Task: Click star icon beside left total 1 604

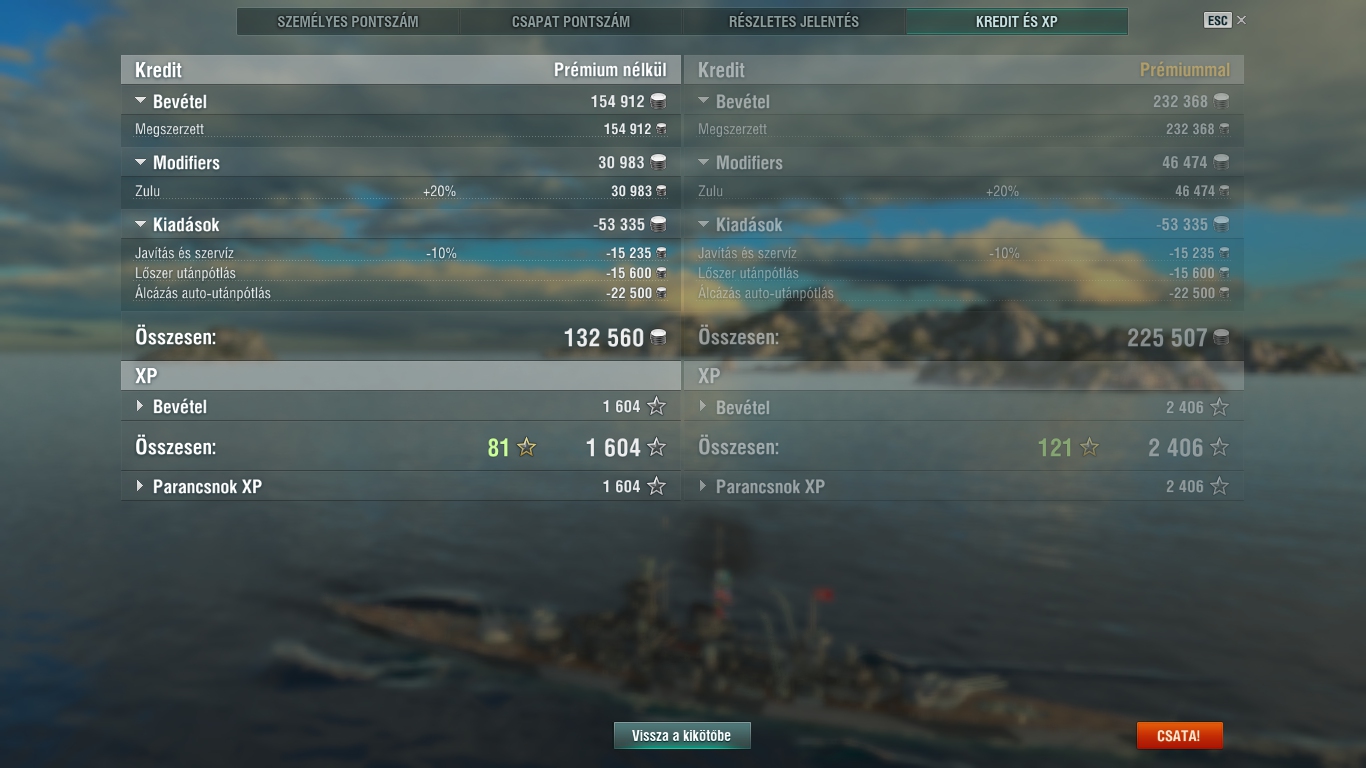Action: click(x=656, y=448)
